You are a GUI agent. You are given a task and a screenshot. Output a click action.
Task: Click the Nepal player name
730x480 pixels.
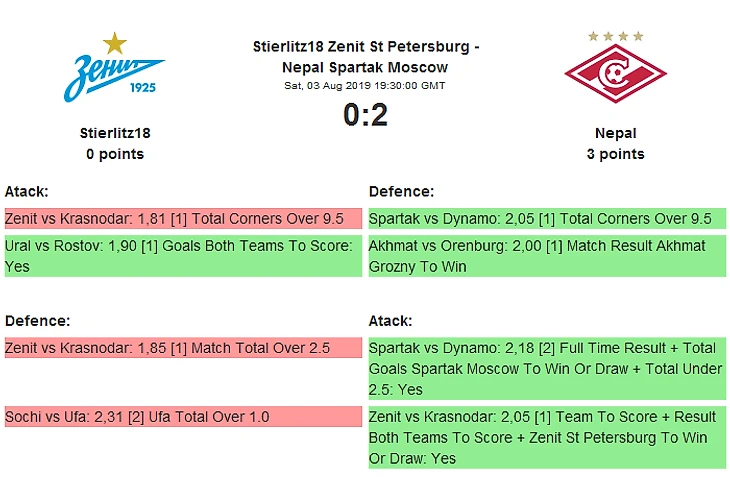tap(615, 133)
